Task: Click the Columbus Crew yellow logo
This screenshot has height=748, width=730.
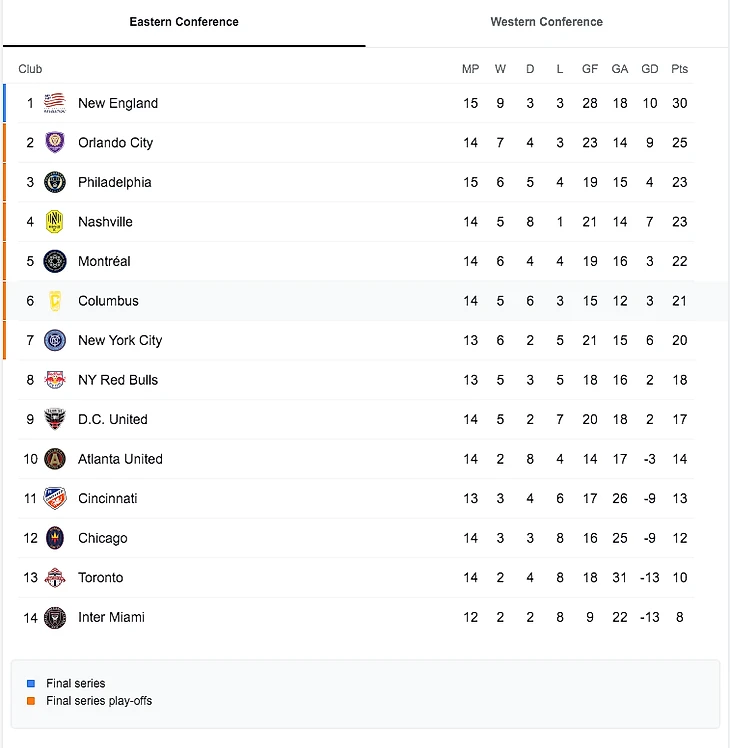Action: click(55, 301)
